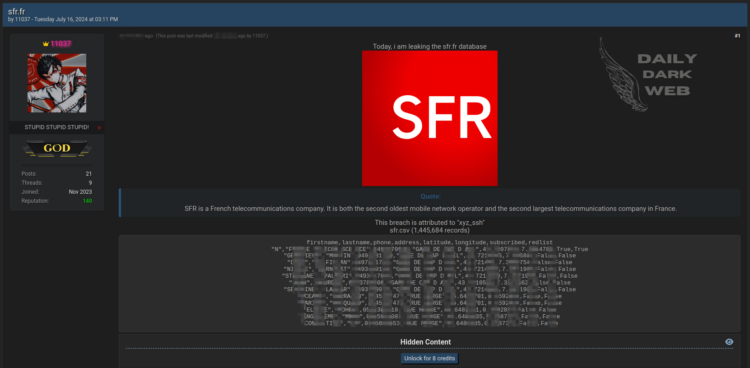Click the SFR is a French telecommunications description
The height and width of the screenshot is (368, 750).
pos(430,209)
